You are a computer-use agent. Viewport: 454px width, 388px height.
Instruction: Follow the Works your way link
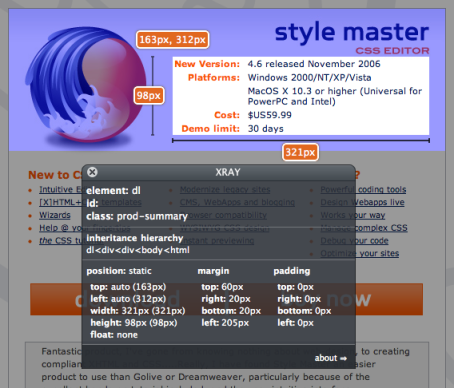pyautogui.click(x=353, y=215)
